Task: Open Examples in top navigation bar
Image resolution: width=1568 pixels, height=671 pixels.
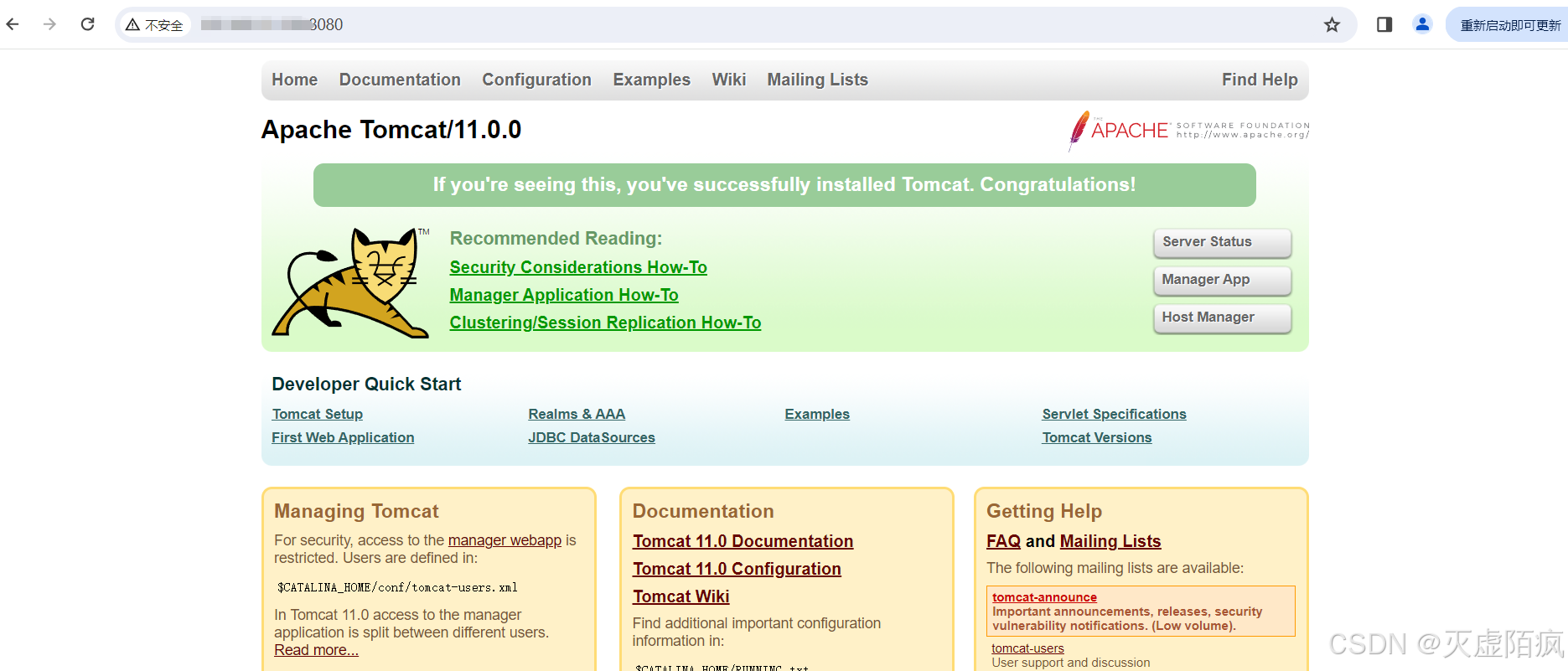Action: [x=651, y=80]
